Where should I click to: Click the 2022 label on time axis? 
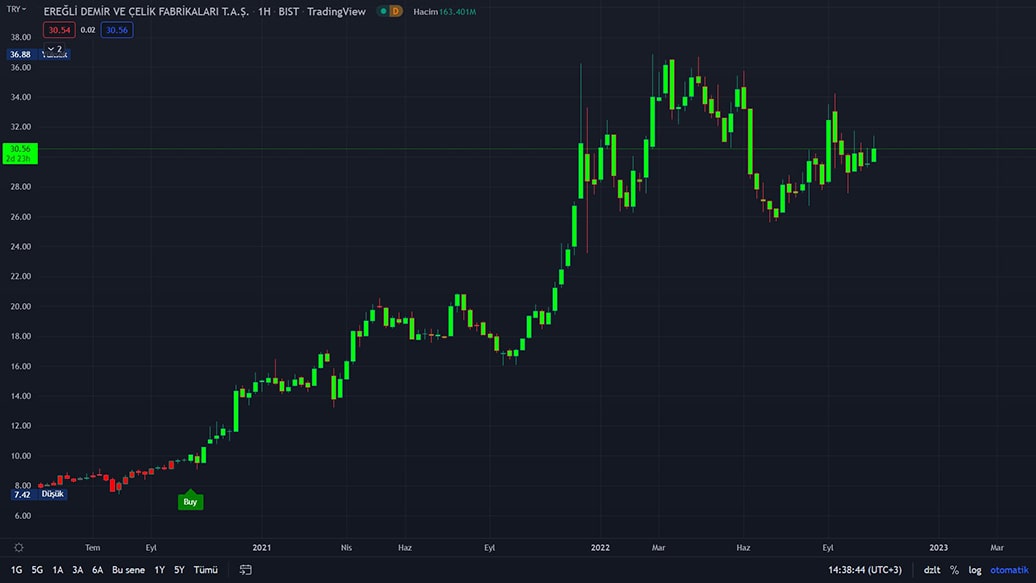click(600, 547)
